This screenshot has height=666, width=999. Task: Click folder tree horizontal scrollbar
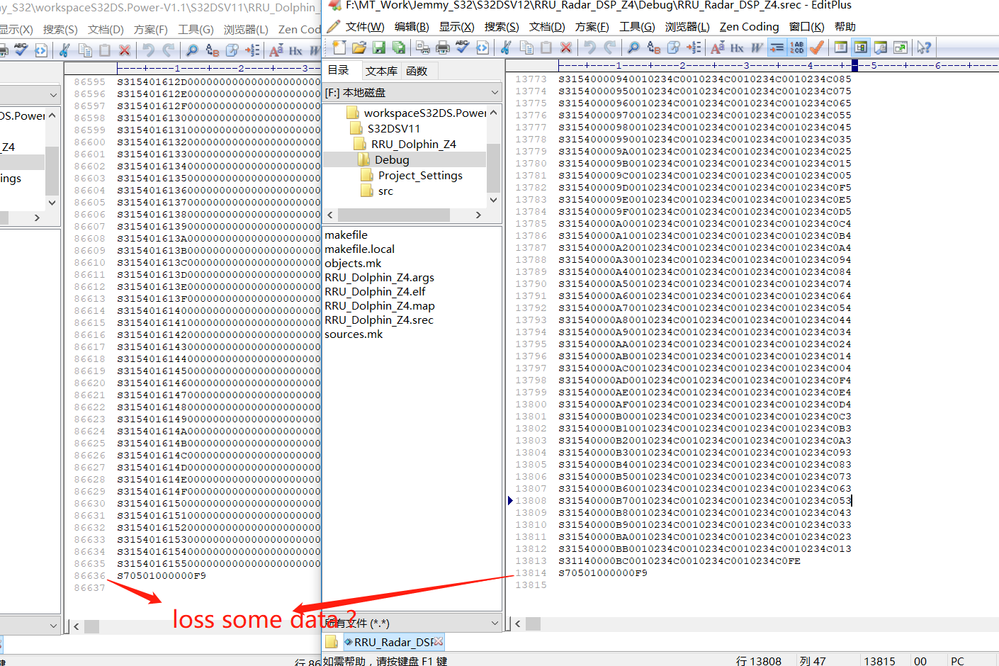pos(393,215)
